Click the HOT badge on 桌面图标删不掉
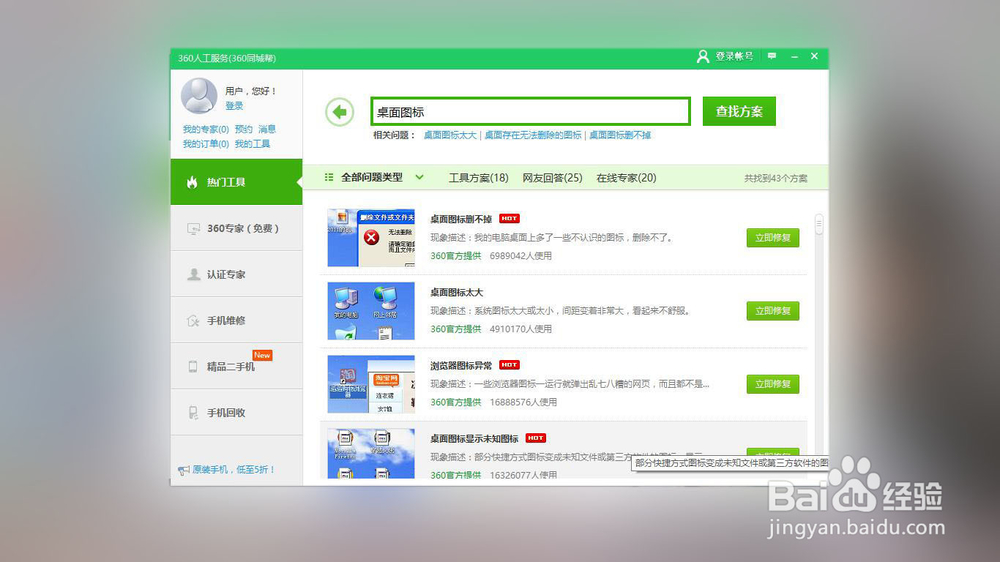The height and width of the screenshot is (562, 1000). point(509,218)
